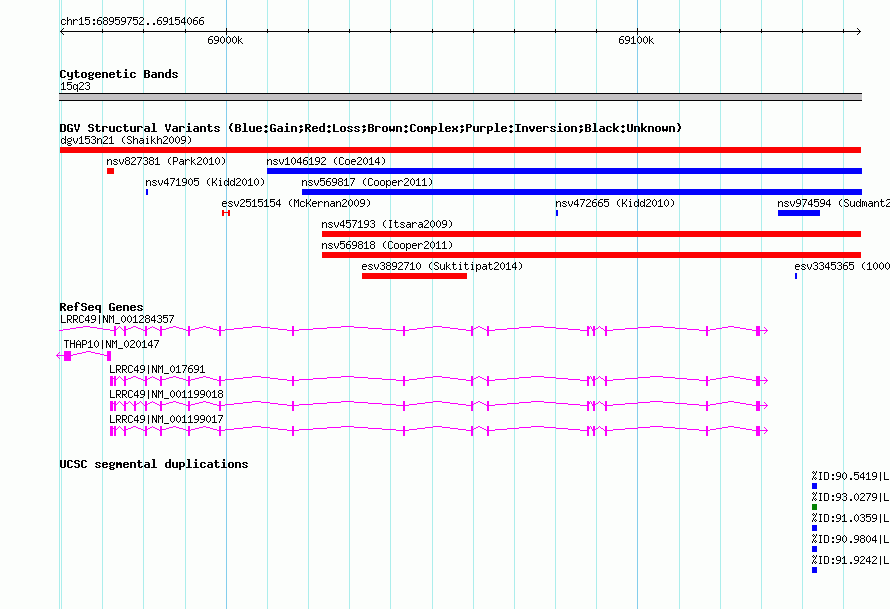Click the nsv1046192 (Coe2014) blue gain bar

(x=564, y=171)
